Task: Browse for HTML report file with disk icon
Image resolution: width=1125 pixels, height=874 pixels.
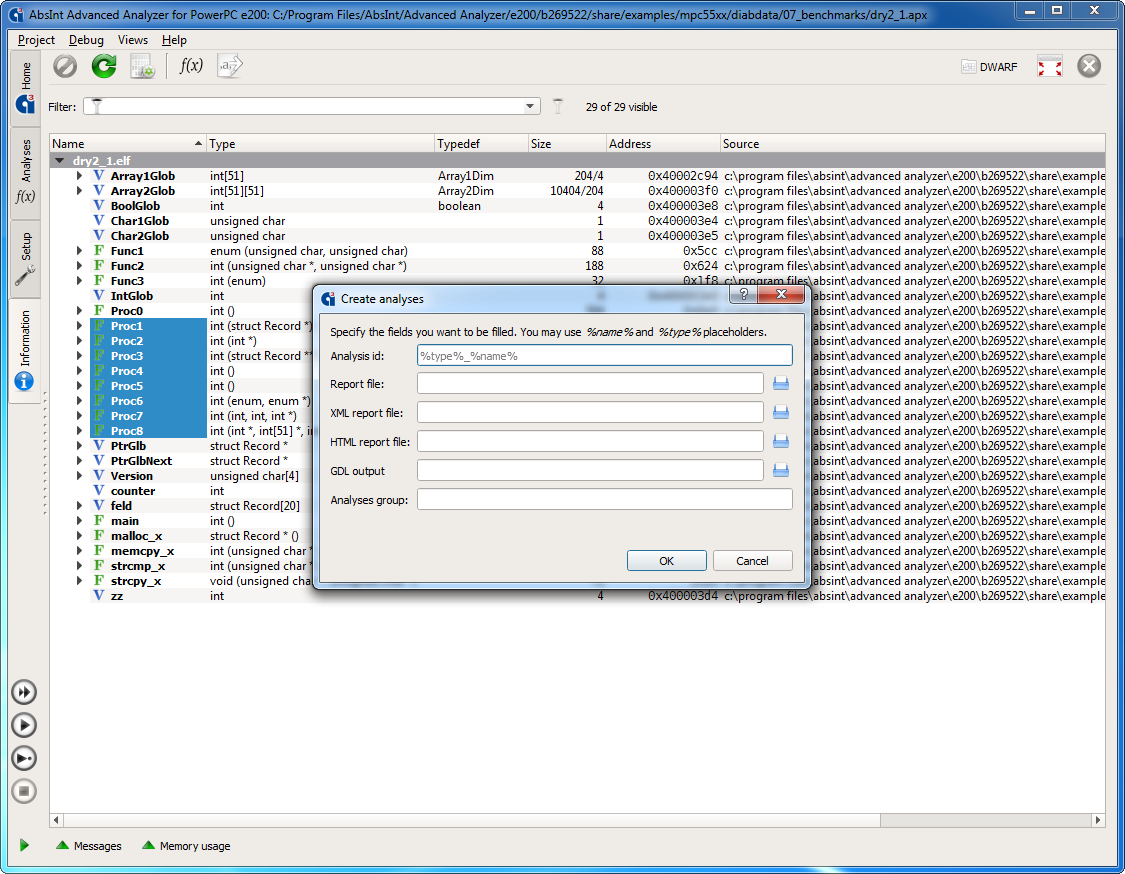Action: 781,441
